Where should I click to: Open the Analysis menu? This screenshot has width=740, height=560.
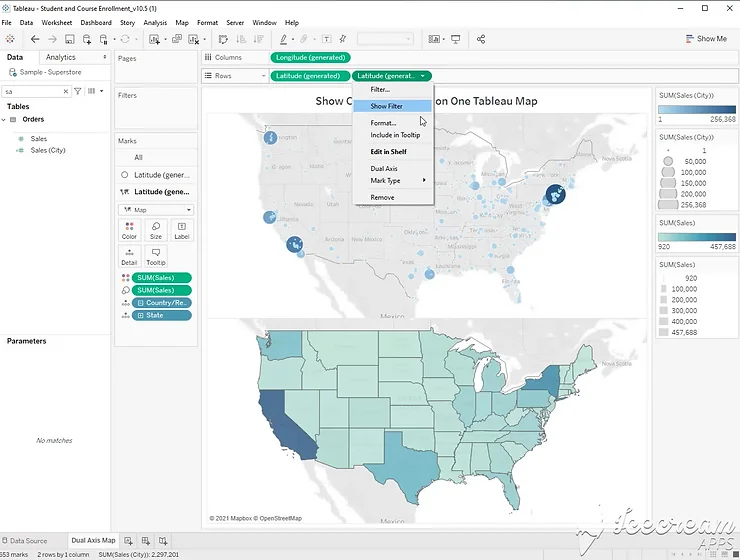pos(155,23)
